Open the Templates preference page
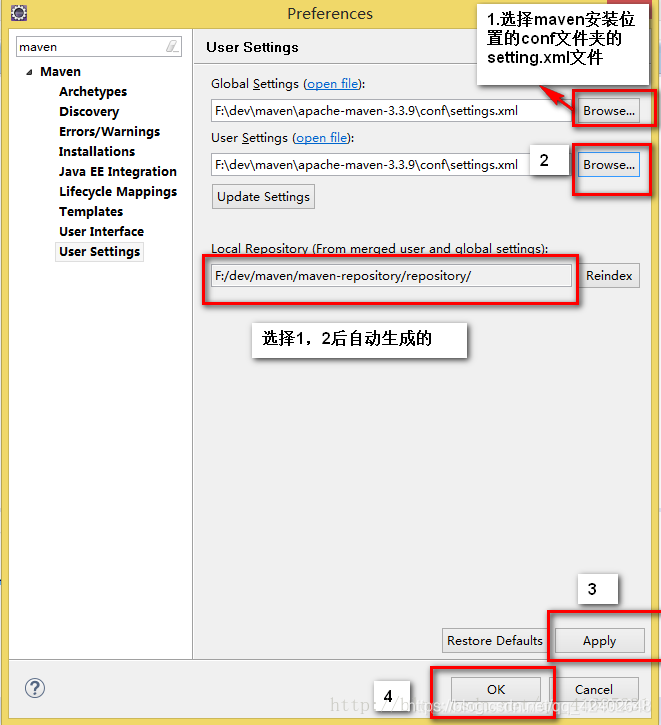This screenshot has height=725, width=661. point(91,211)
